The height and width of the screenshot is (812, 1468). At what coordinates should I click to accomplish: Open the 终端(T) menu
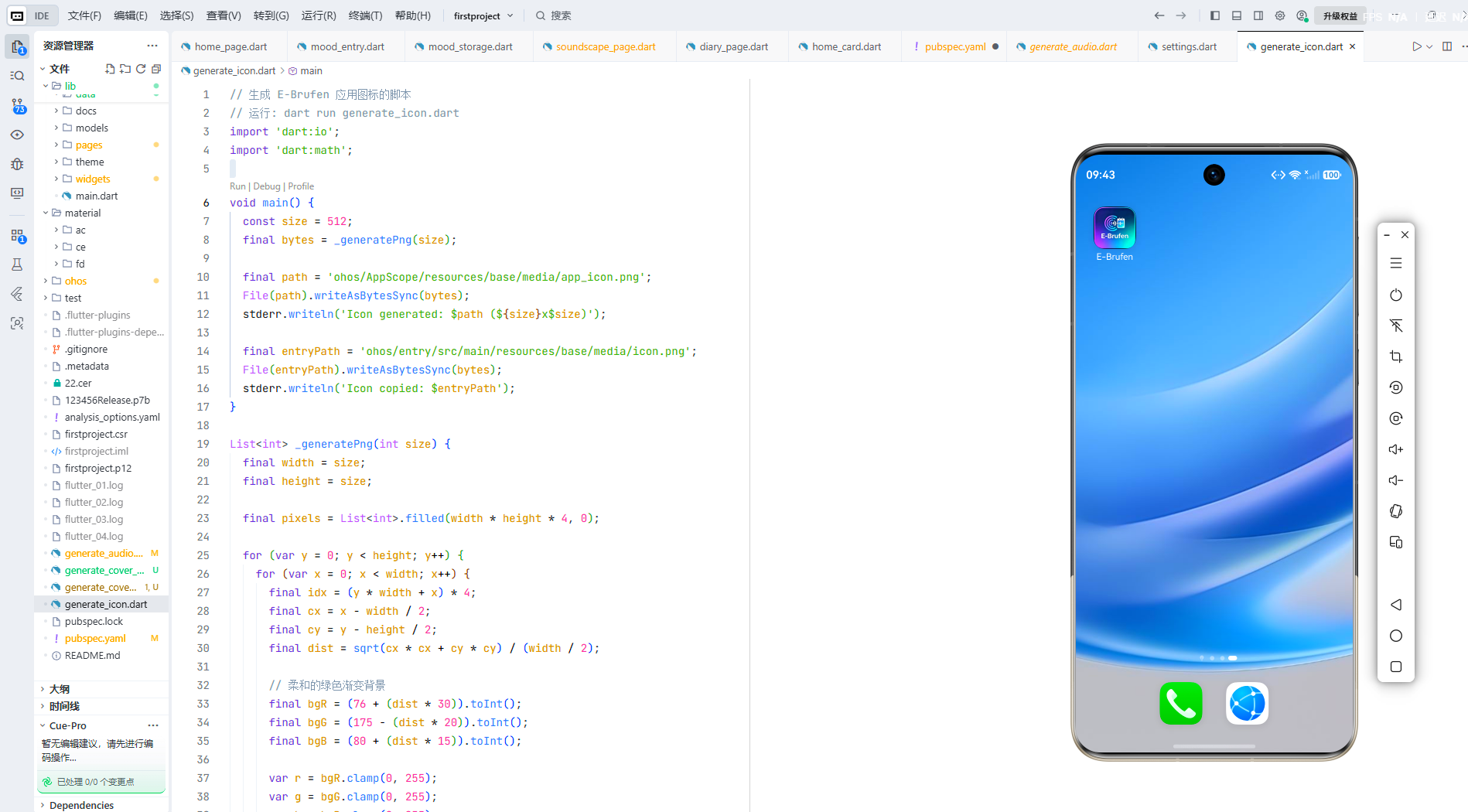(365, 15)
